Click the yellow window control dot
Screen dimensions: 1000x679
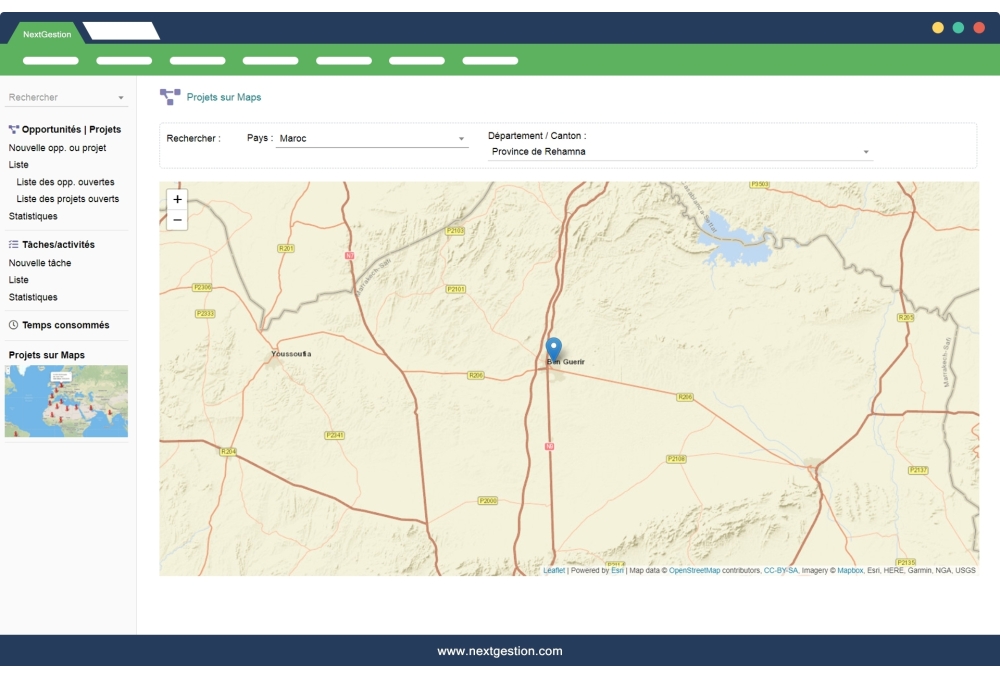pos(937,28)
